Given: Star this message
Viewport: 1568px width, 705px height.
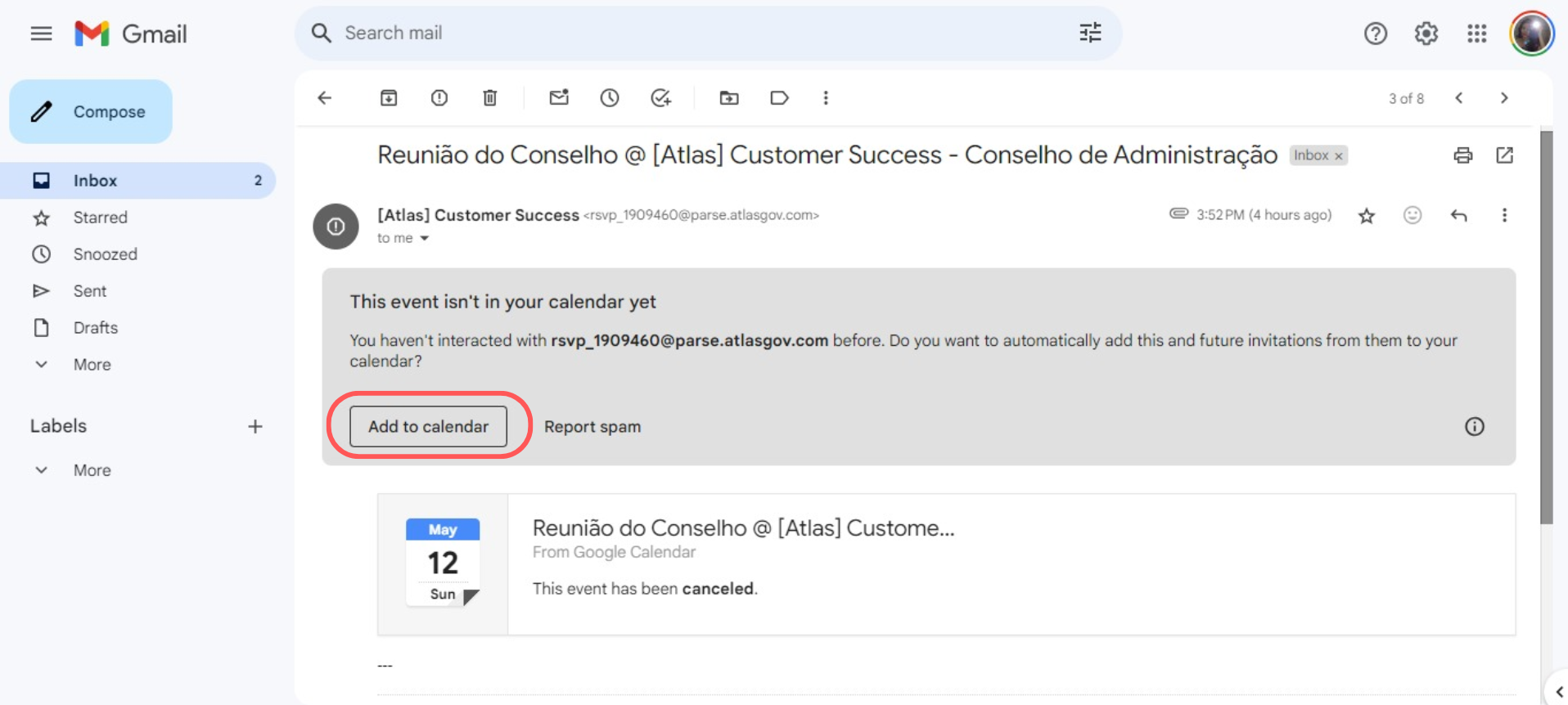Looking at the screenshot, I should pyautogui.click(x=1367, y=216).
